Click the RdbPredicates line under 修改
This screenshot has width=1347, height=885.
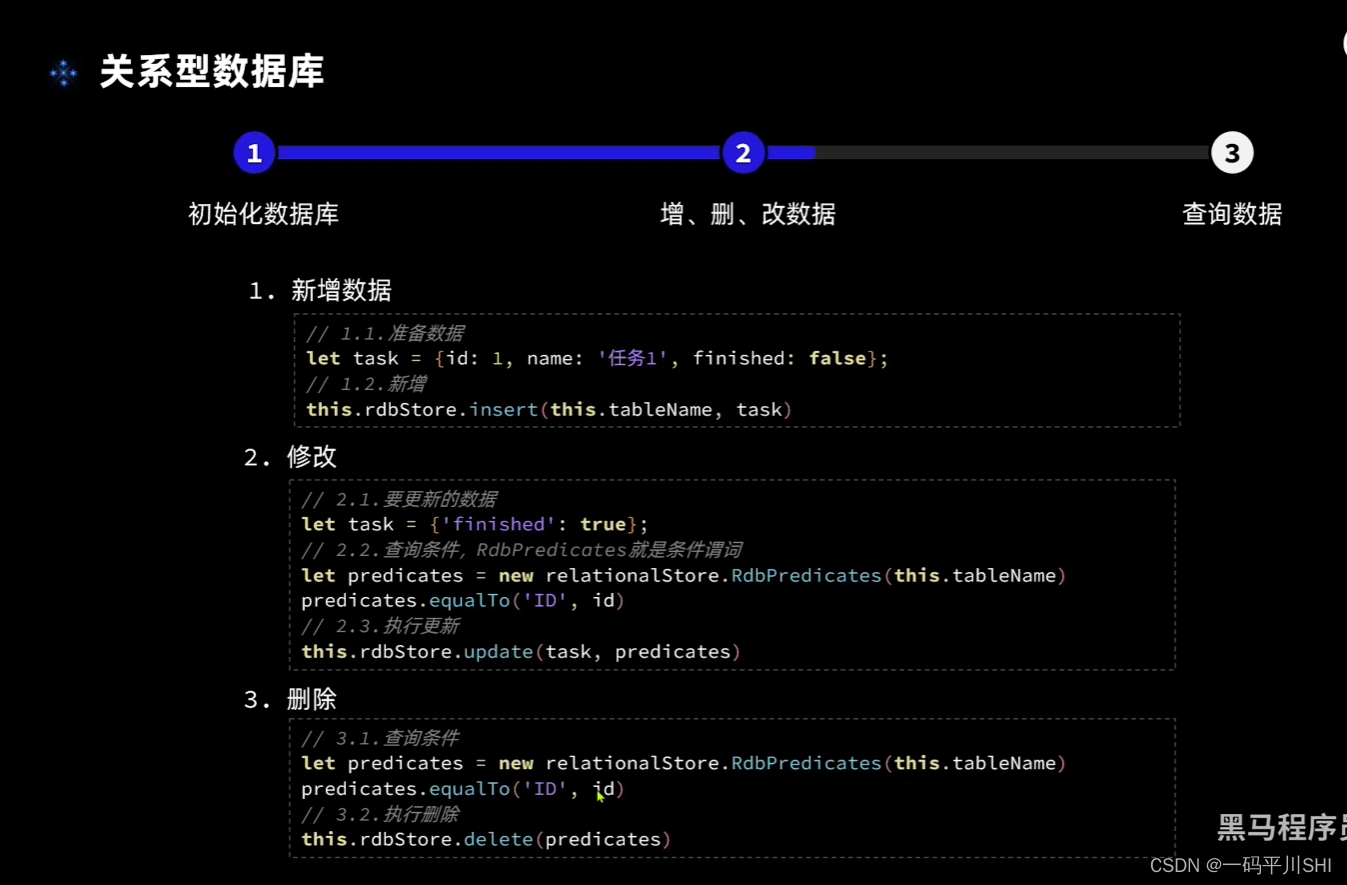tap(684, 575)
